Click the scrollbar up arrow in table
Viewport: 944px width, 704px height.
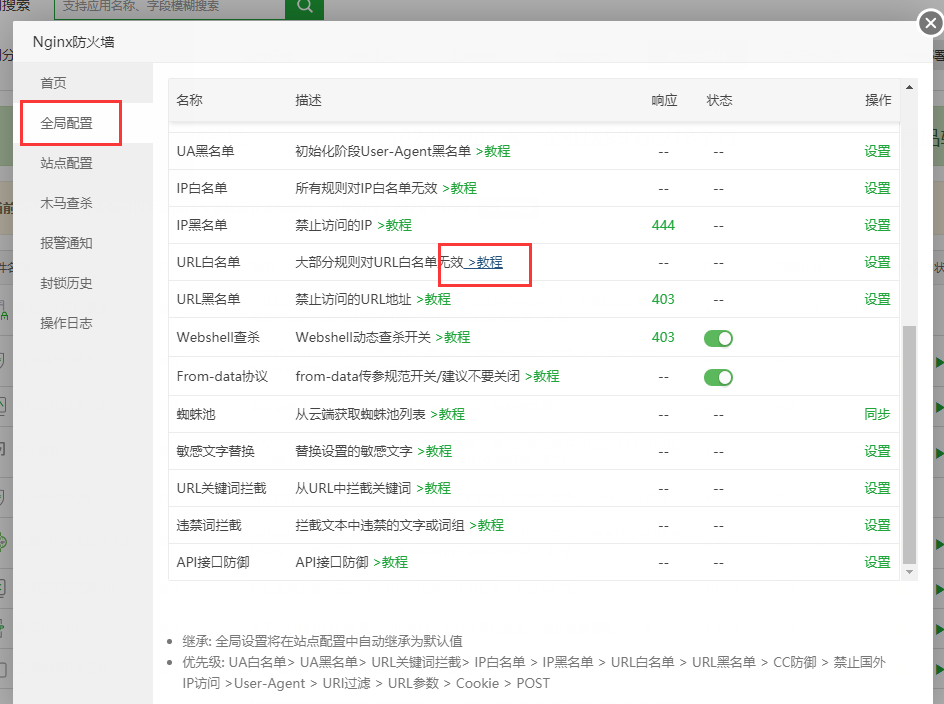click(x=910, y=87)
